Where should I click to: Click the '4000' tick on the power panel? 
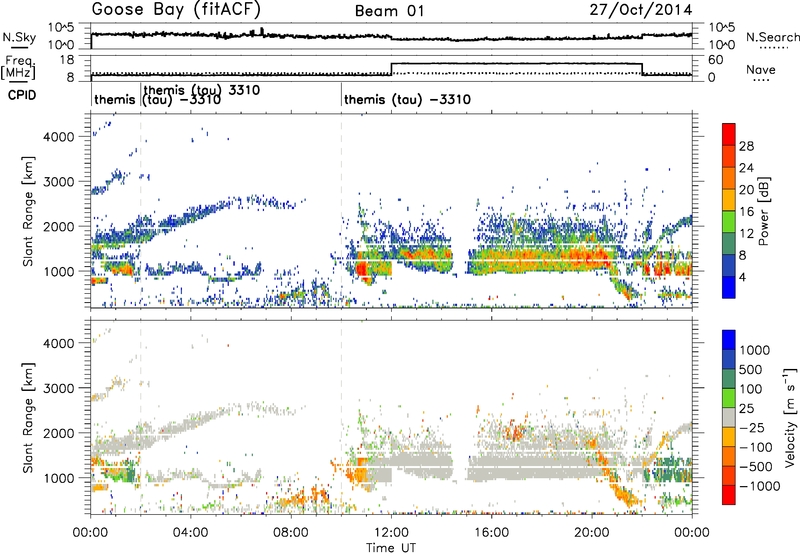(58, 137)
